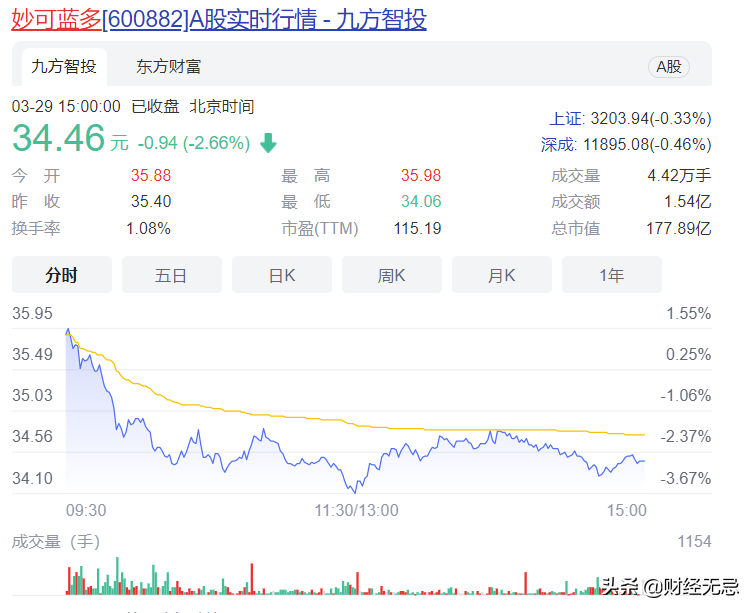The height and width of the screenshot is (613, 756).
Task: Click the tall red volume bar beside the midday low
Action: click(x=357, y=583)
